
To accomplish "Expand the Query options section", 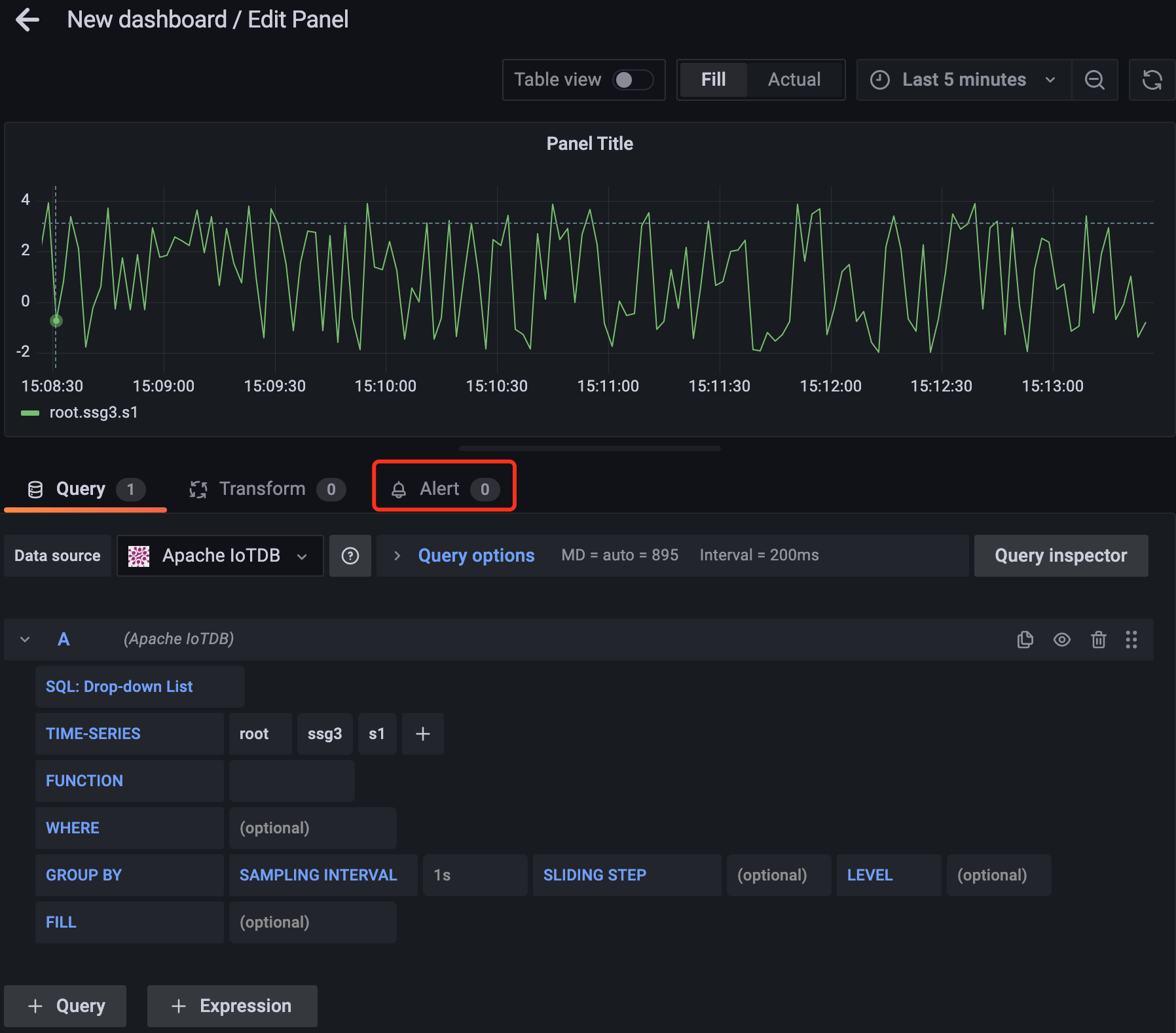I will point(475,556).
